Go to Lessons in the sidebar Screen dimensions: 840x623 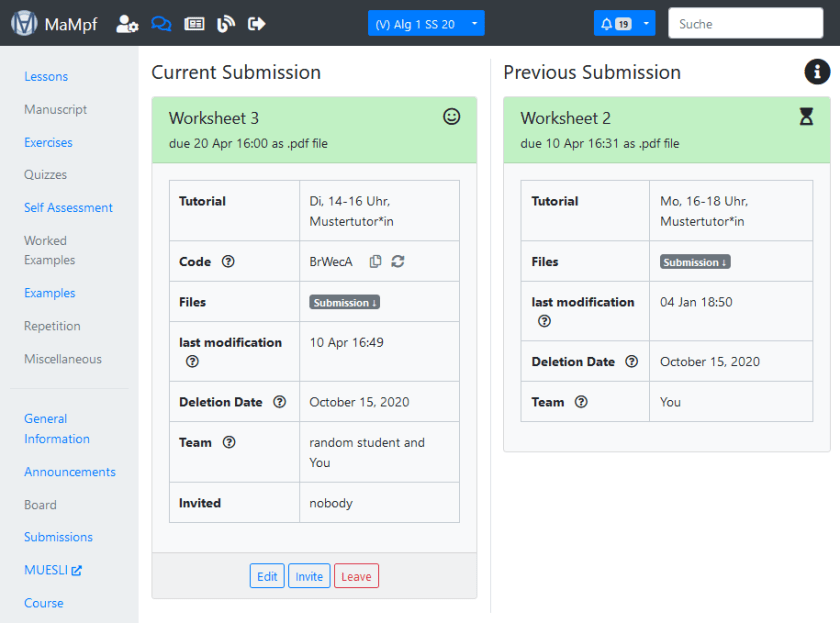pyautogui.click(x=46, y=77)
